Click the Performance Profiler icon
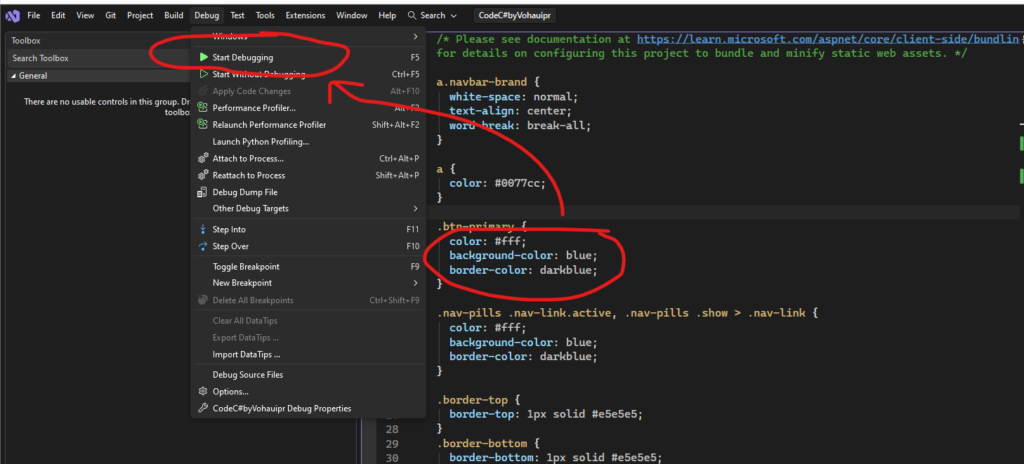Viewport: 1024px width, 464px height. (x=203, y=108)
